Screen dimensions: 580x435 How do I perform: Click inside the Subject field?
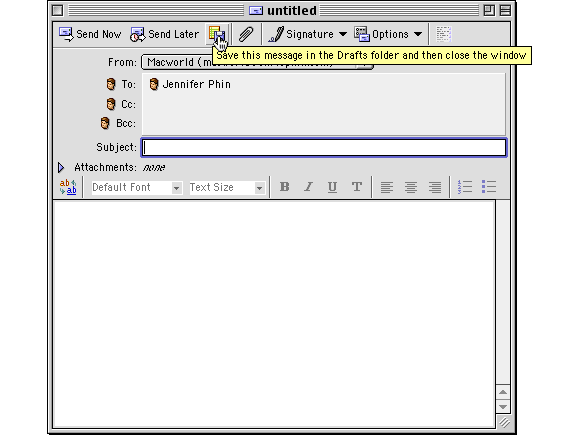(324, 148)
